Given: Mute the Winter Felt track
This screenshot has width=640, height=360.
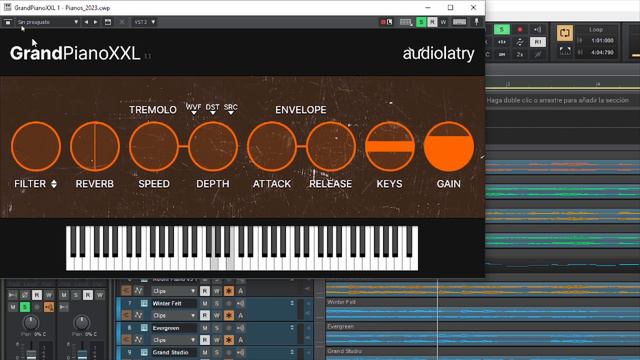Looking at the screenshot, I should tap(205, 303).
